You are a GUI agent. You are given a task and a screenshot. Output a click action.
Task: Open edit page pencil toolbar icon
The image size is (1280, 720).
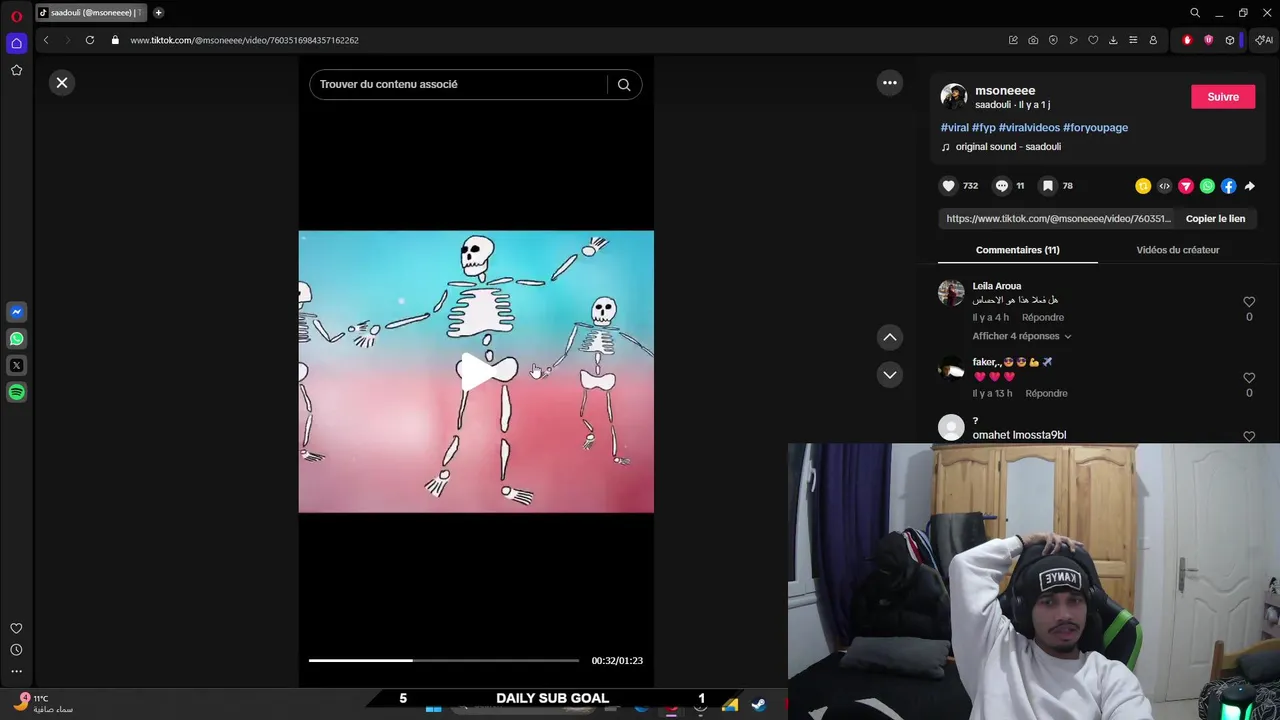coord(1013,40)
